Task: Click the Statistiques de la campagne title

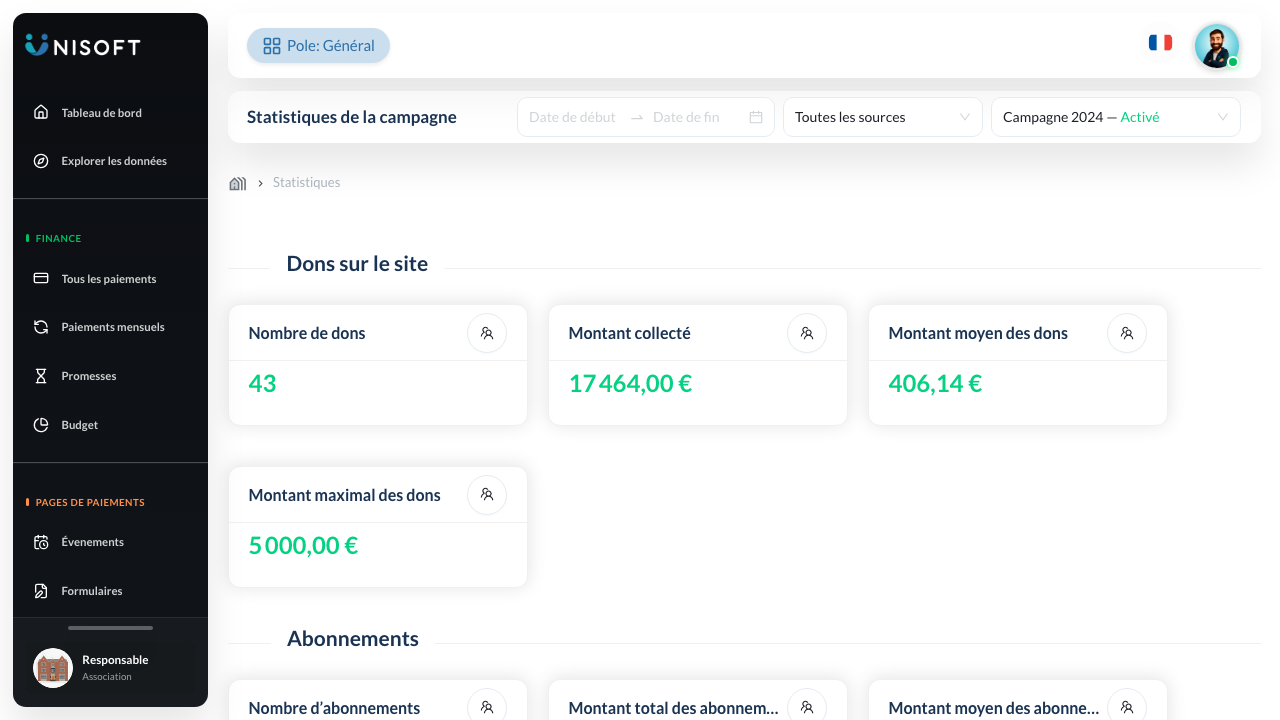Action: [x=352, y=117]
